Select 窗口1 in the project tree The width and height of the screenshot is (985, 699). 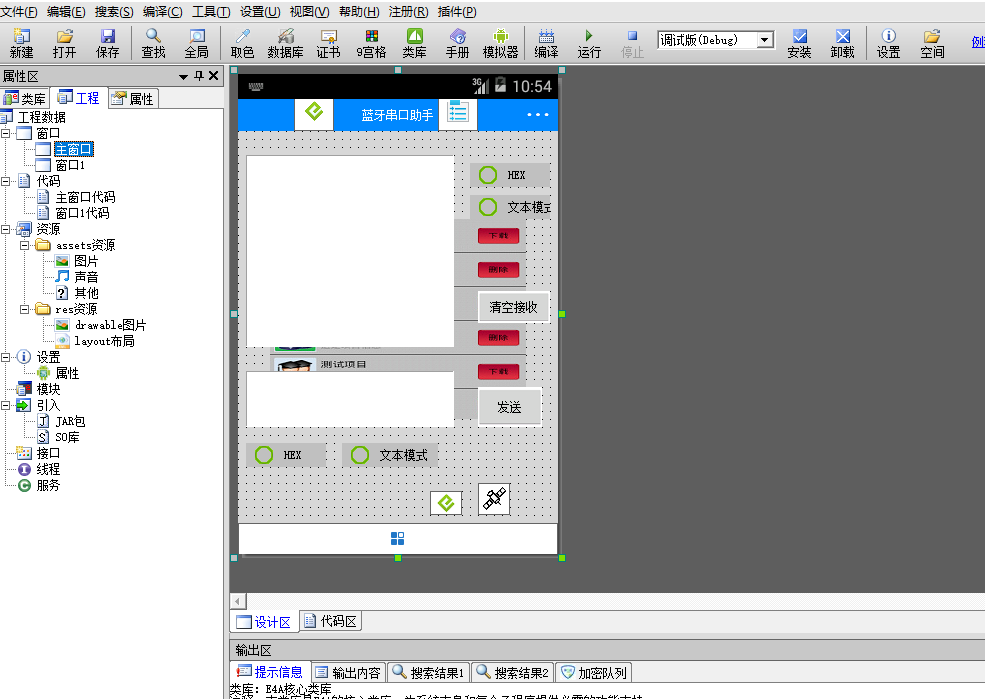70,165
